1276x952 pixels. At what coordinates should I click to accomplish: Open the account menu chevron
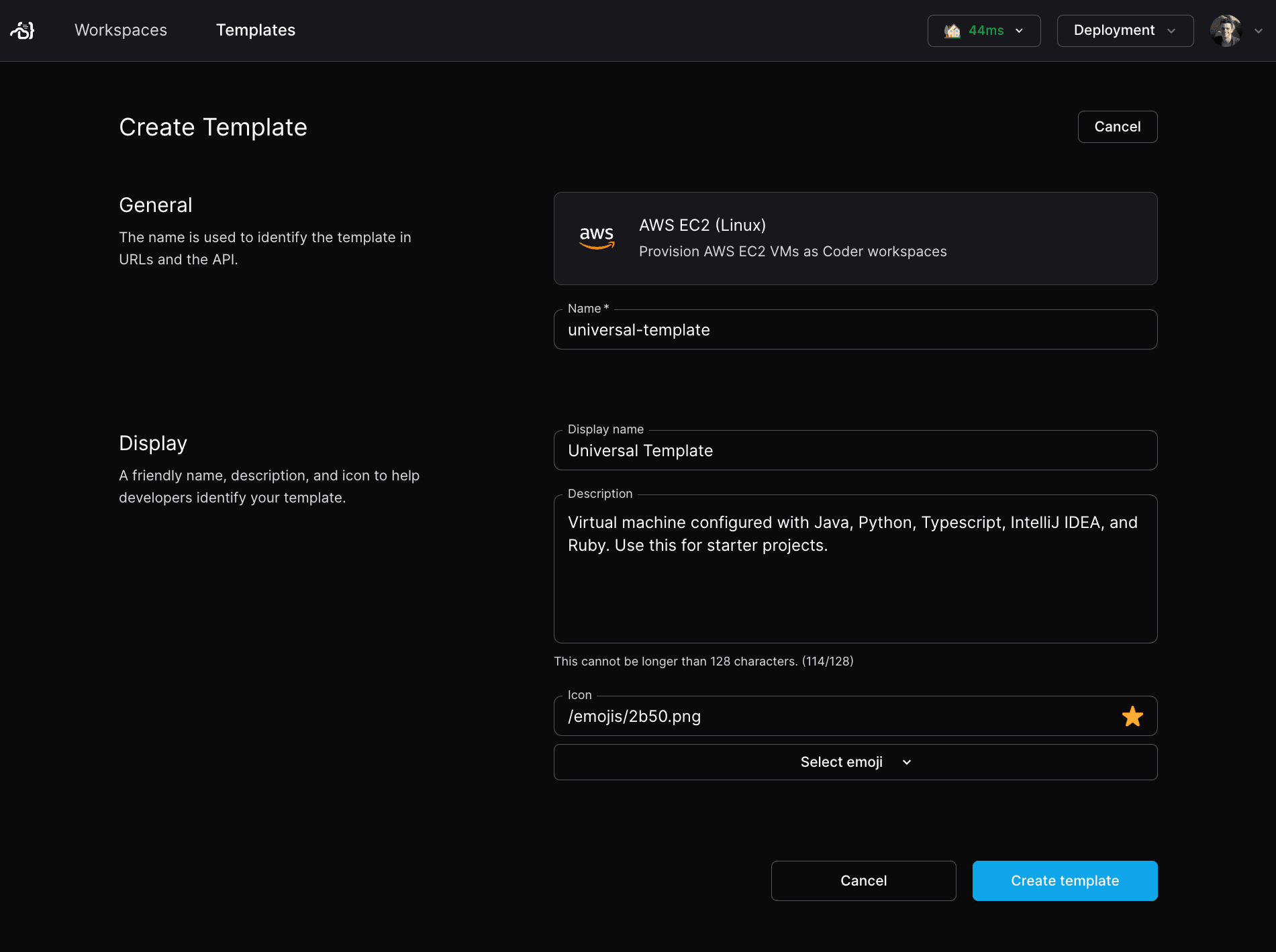coord(1259,31)
